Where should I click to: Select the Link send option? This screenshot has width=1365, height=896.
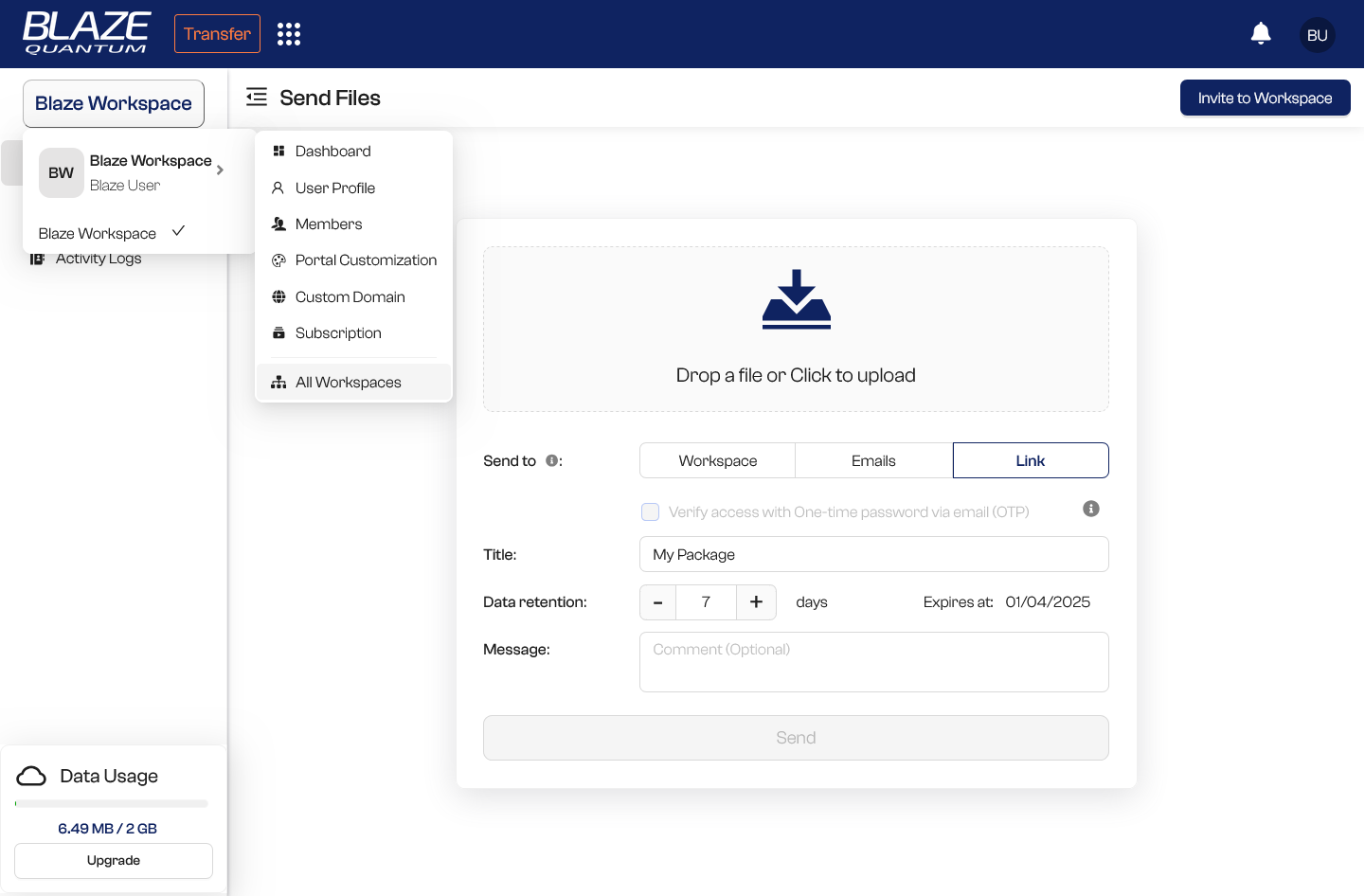click(1031, 460)
